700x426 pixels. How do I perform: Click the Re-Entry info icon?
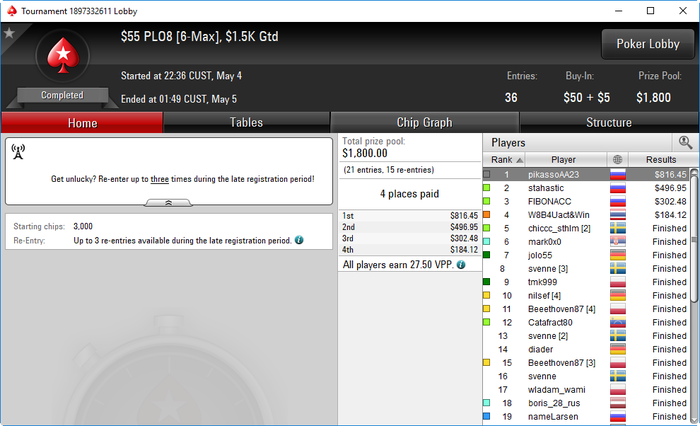click(x=299, y=240)
